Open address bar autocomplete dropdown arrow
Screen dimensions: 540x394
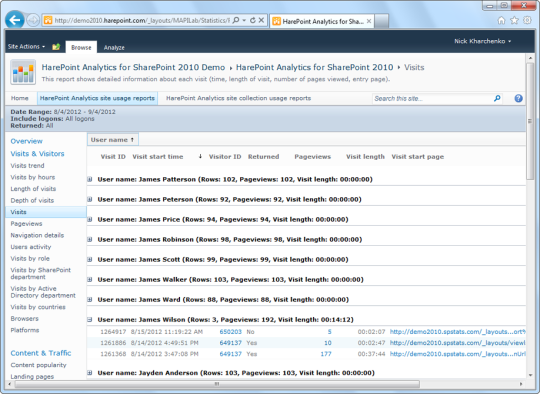click(x=244, y=20)
